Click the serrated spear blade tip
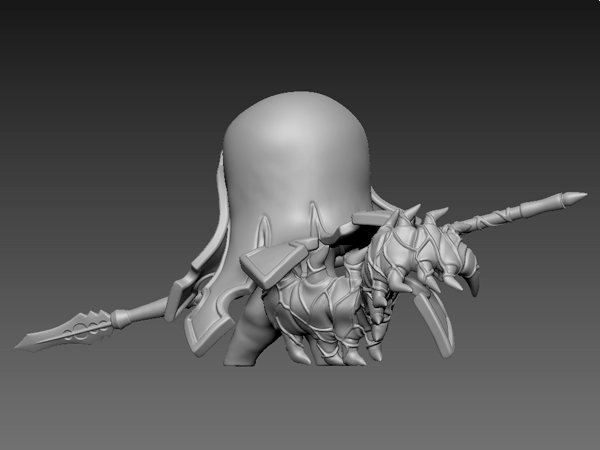 64,331
